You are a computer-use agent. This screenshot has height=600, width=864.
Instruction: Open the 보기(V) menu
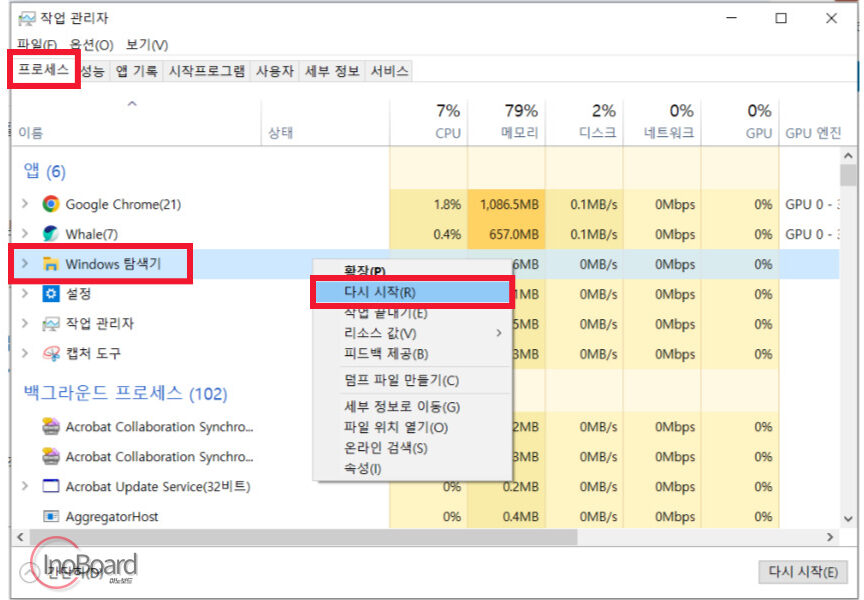click(x=147, y=45)
